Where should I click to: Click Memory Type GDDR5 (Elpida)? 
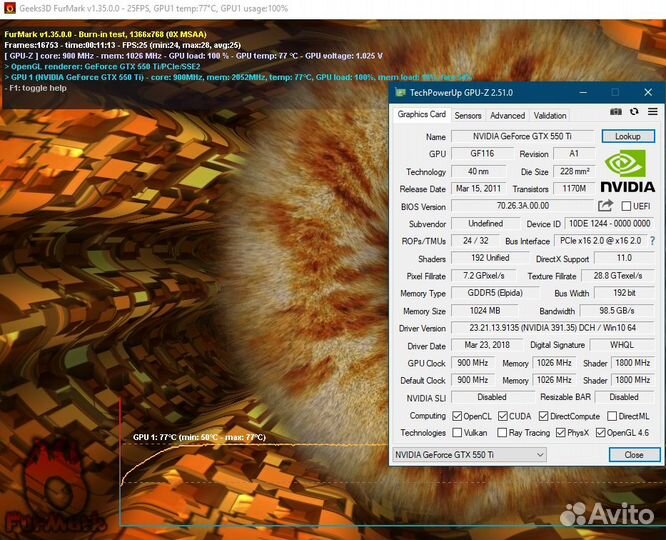tap(495, 293)
